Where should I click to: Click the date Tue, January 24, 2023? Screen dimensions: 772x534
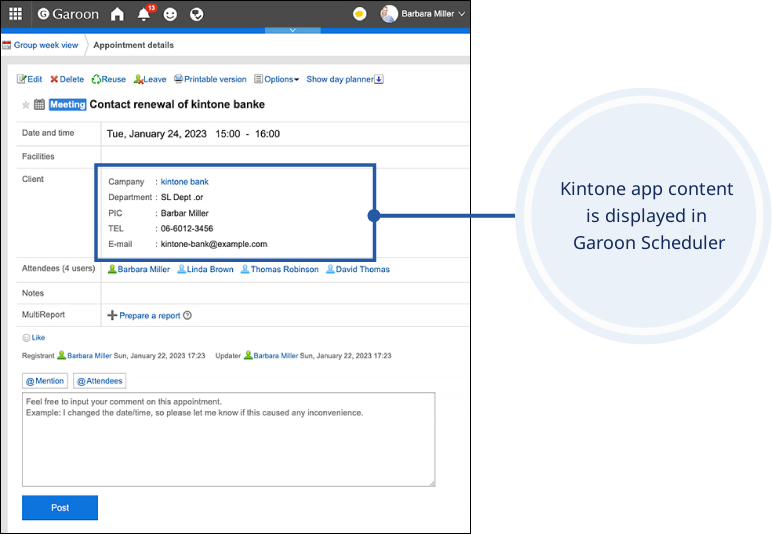[157, 134]
